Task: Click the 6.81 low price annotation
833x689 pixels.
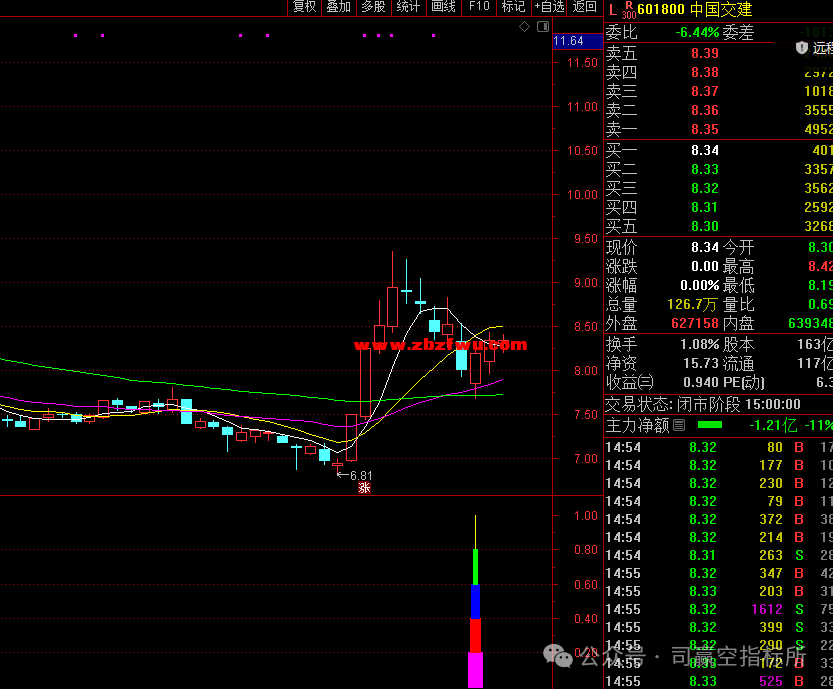Action: (361, 475)
